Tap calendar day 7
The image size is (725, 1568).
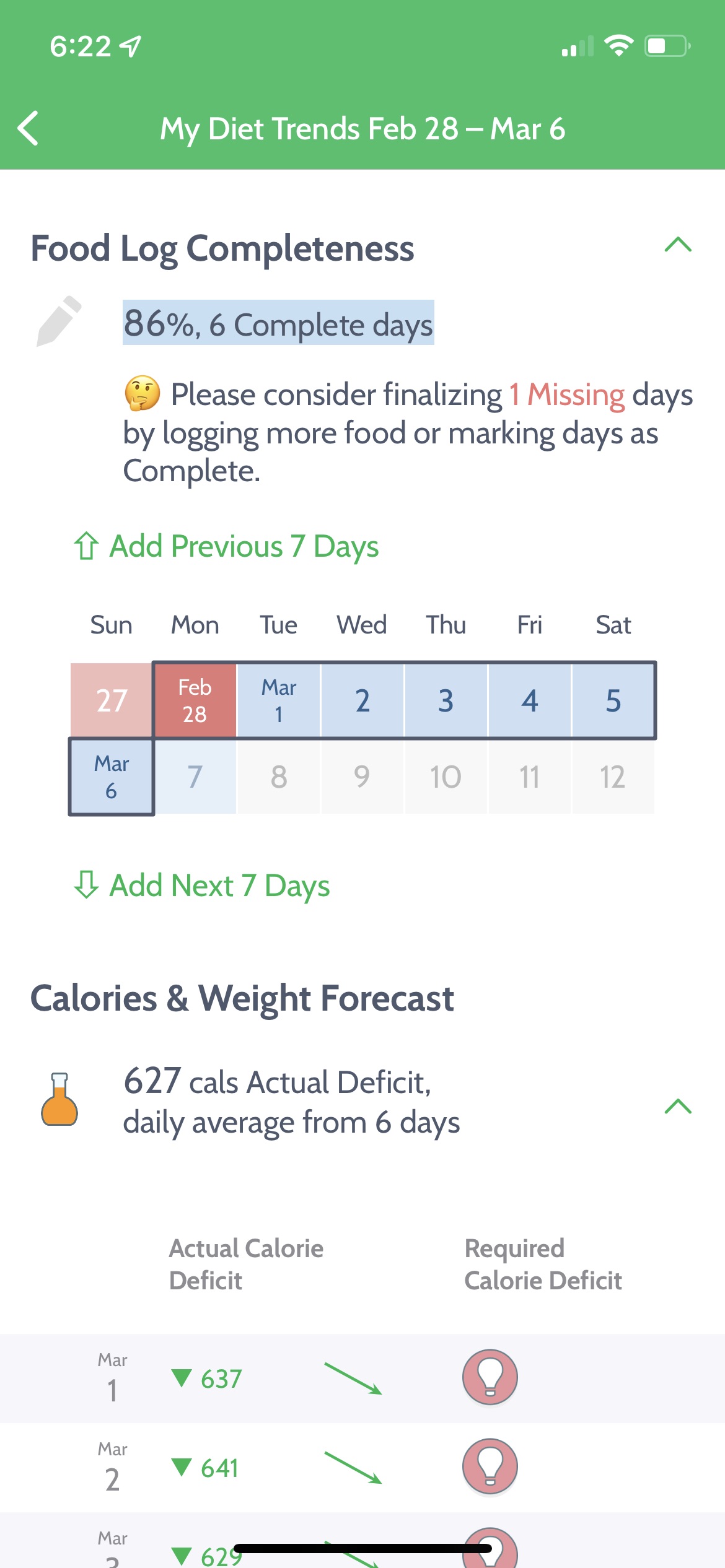pyautogui.click(x=195, y=777)
